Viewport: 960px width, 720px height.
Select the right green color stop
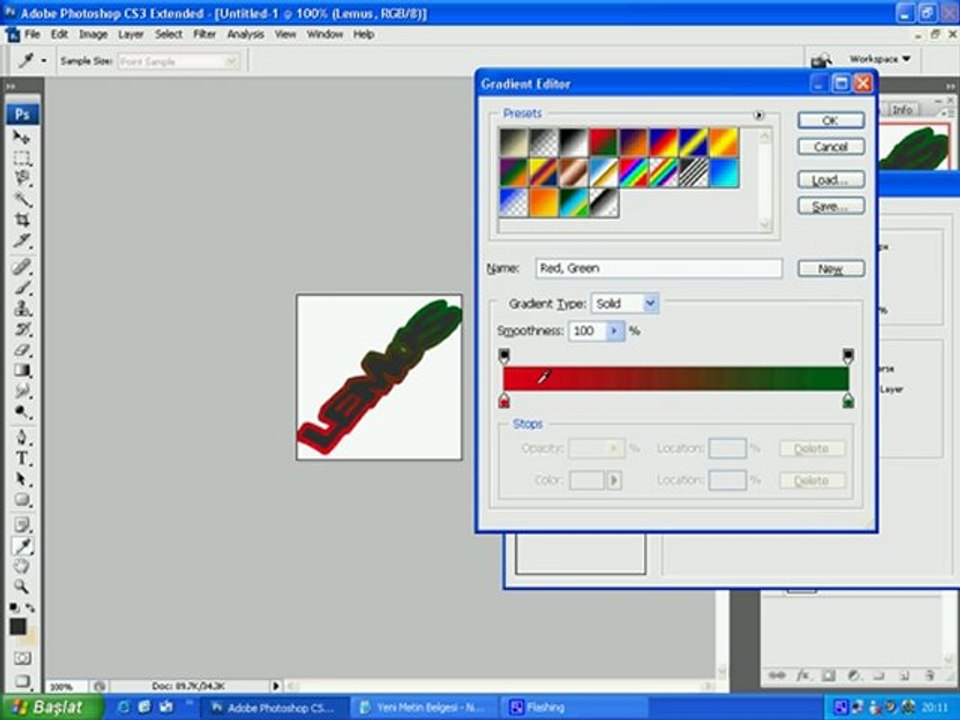pyautogui.click(x=848, y=401)
